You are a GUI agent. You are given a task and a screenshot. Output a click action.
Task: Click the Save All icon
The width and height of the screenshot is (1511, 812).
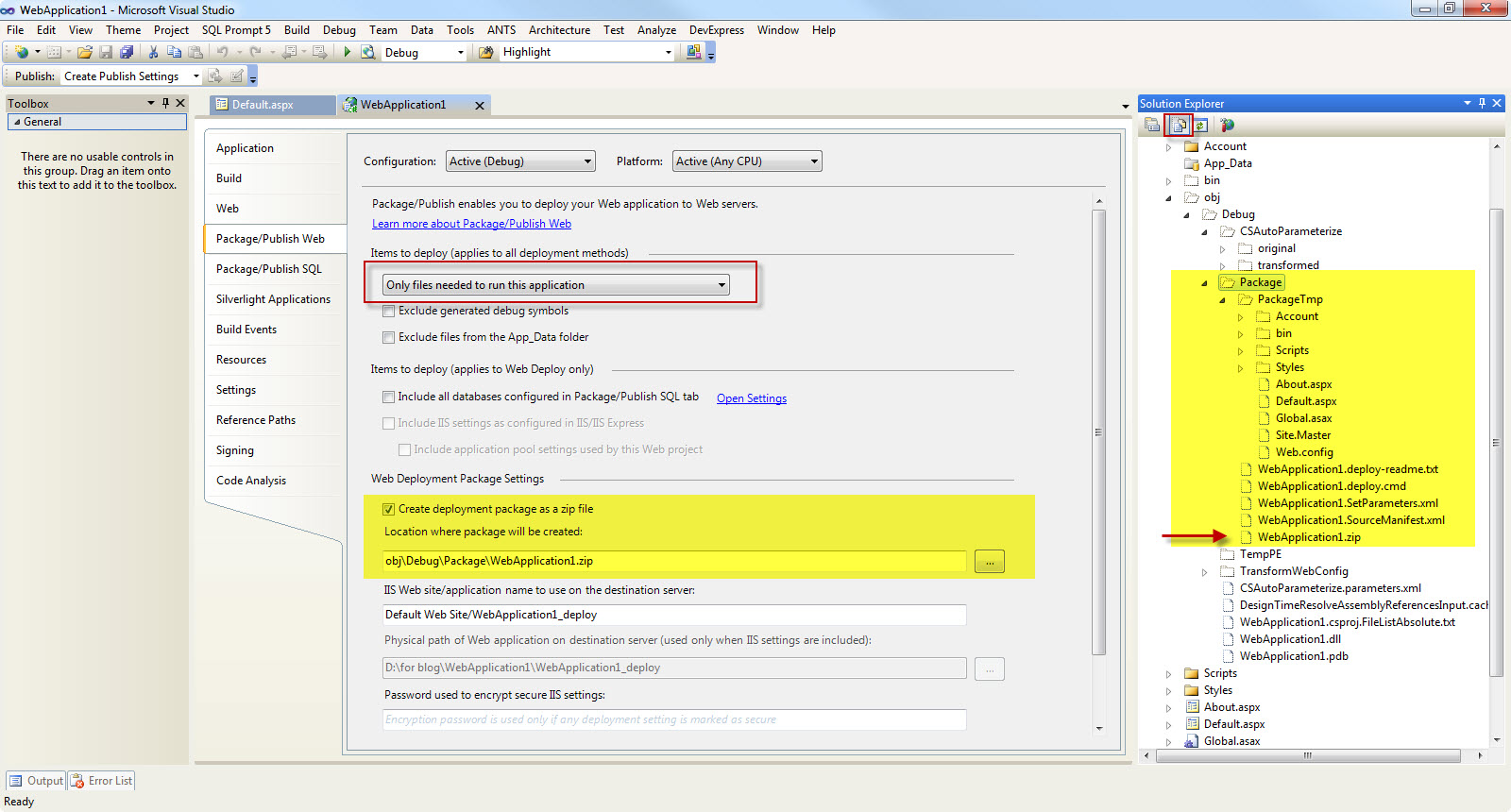click(x=127, y=52)
